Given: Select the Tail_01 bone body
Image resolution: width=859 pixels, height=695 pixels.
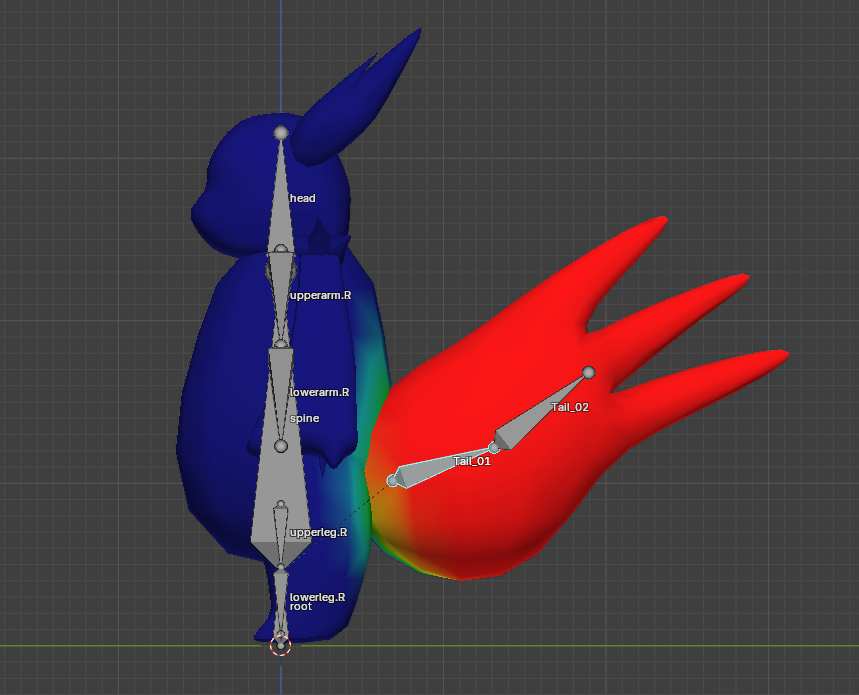Looking at the screenshot, I should [x=440, y=467].
